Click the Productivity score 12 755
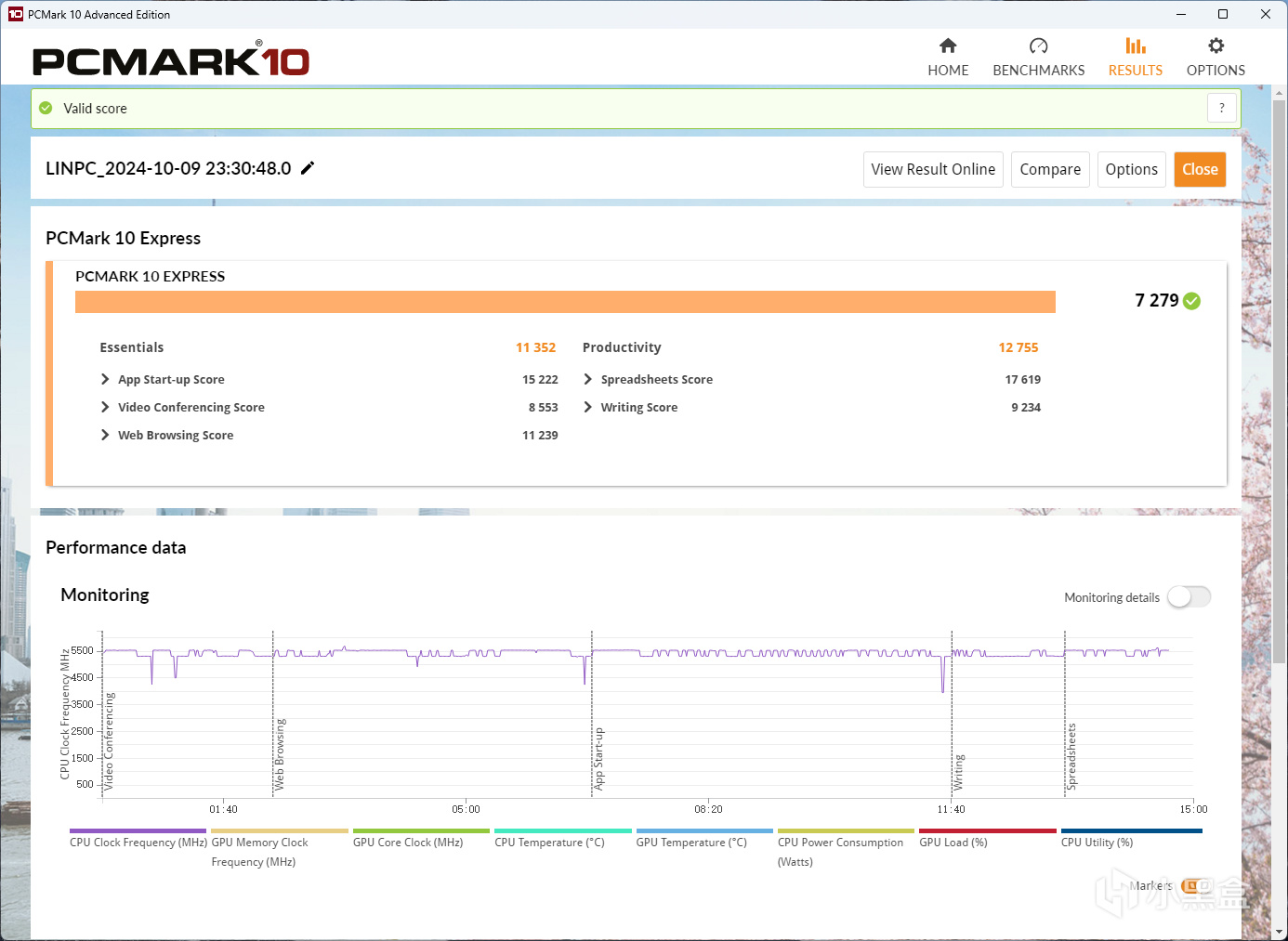The width and height of the screenshot is (1288, 941). pyautogui.click(x=1019, y=347)
